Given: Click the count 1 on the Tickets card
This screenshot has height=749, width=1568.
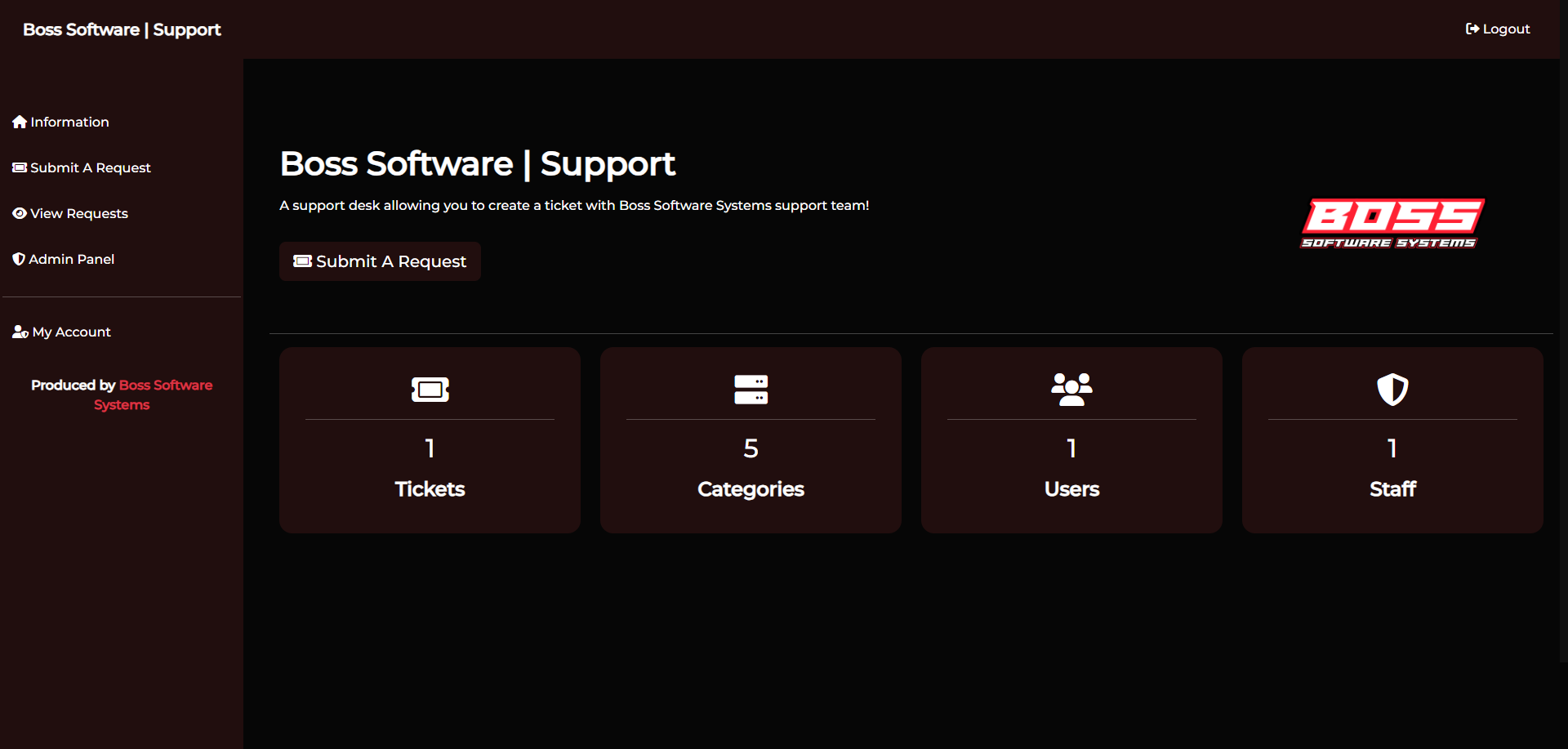Looking at the screenshot, I should (x=430, y=448).
